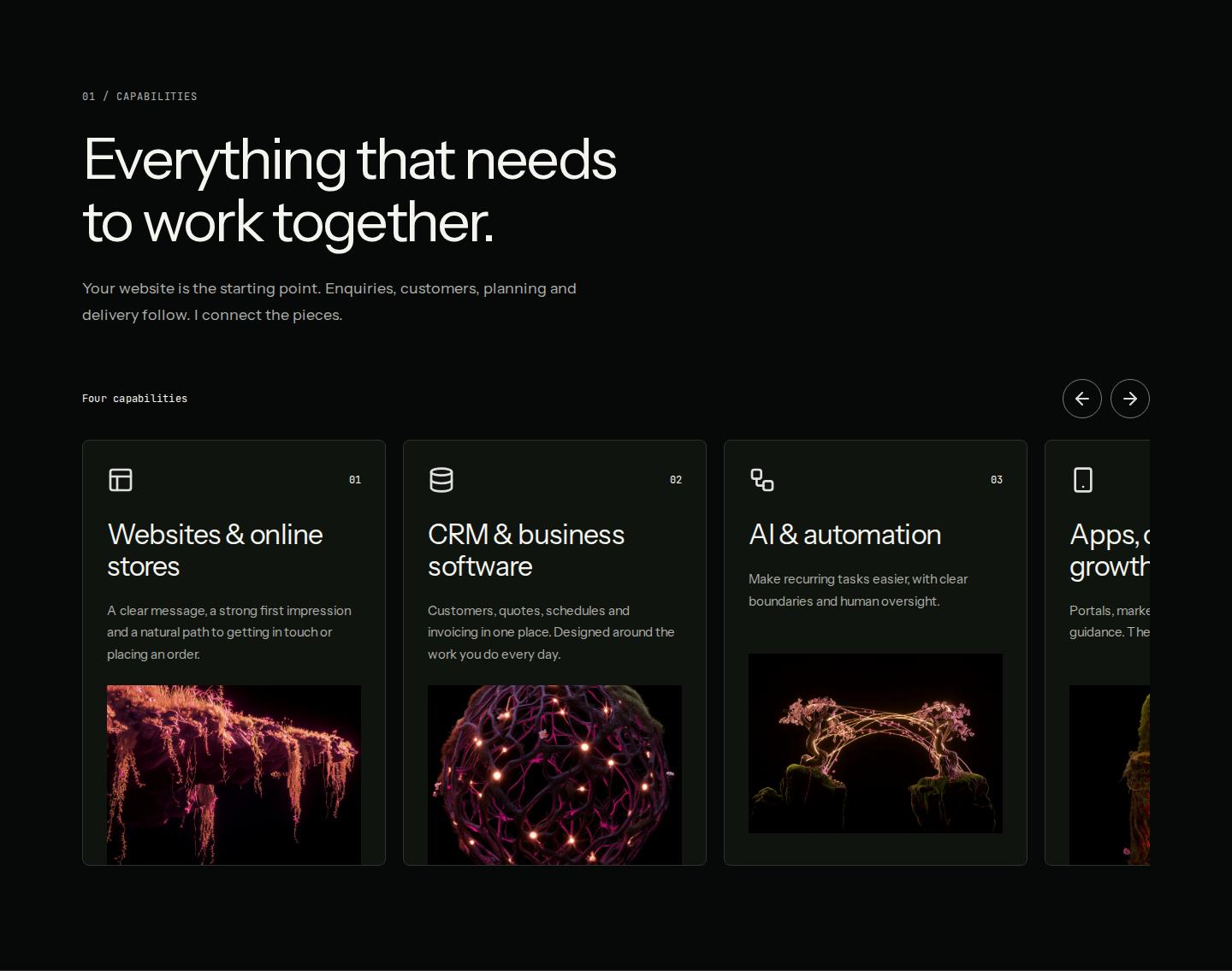Click the cut-off "Portals, marke" description on Apps card
This screenshot has width=1232, height=971.
coord(1110,621)
